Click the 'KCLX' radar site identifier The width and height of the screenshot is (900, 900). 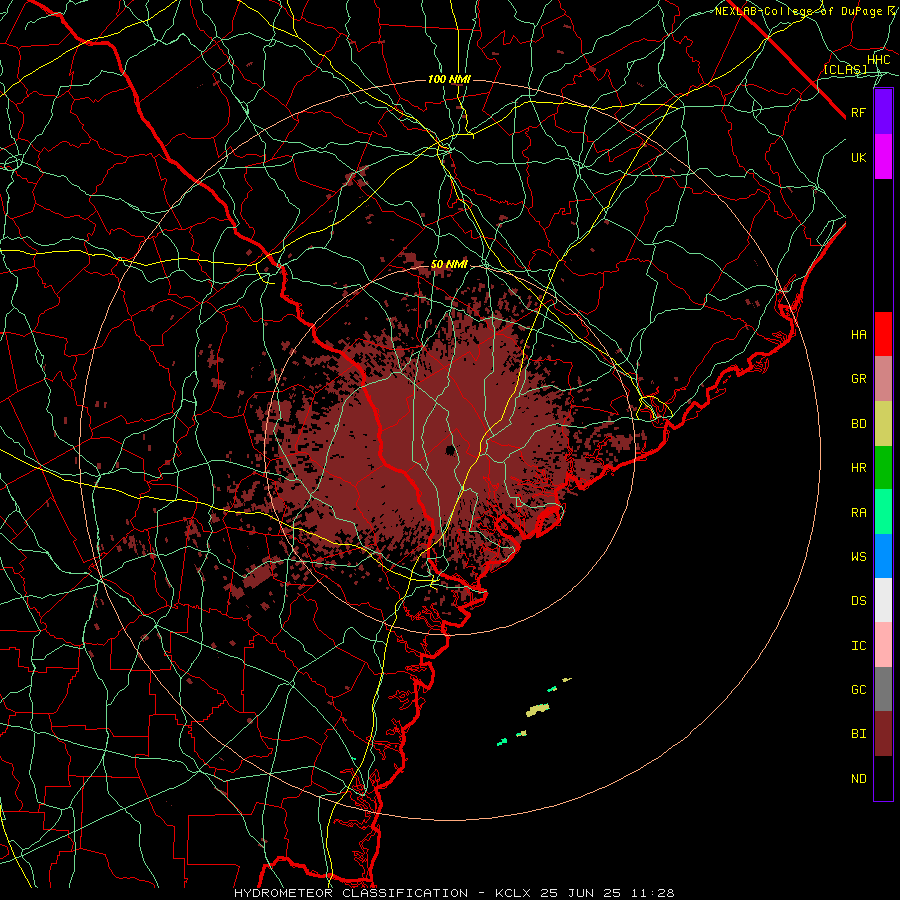pos(513,893)
